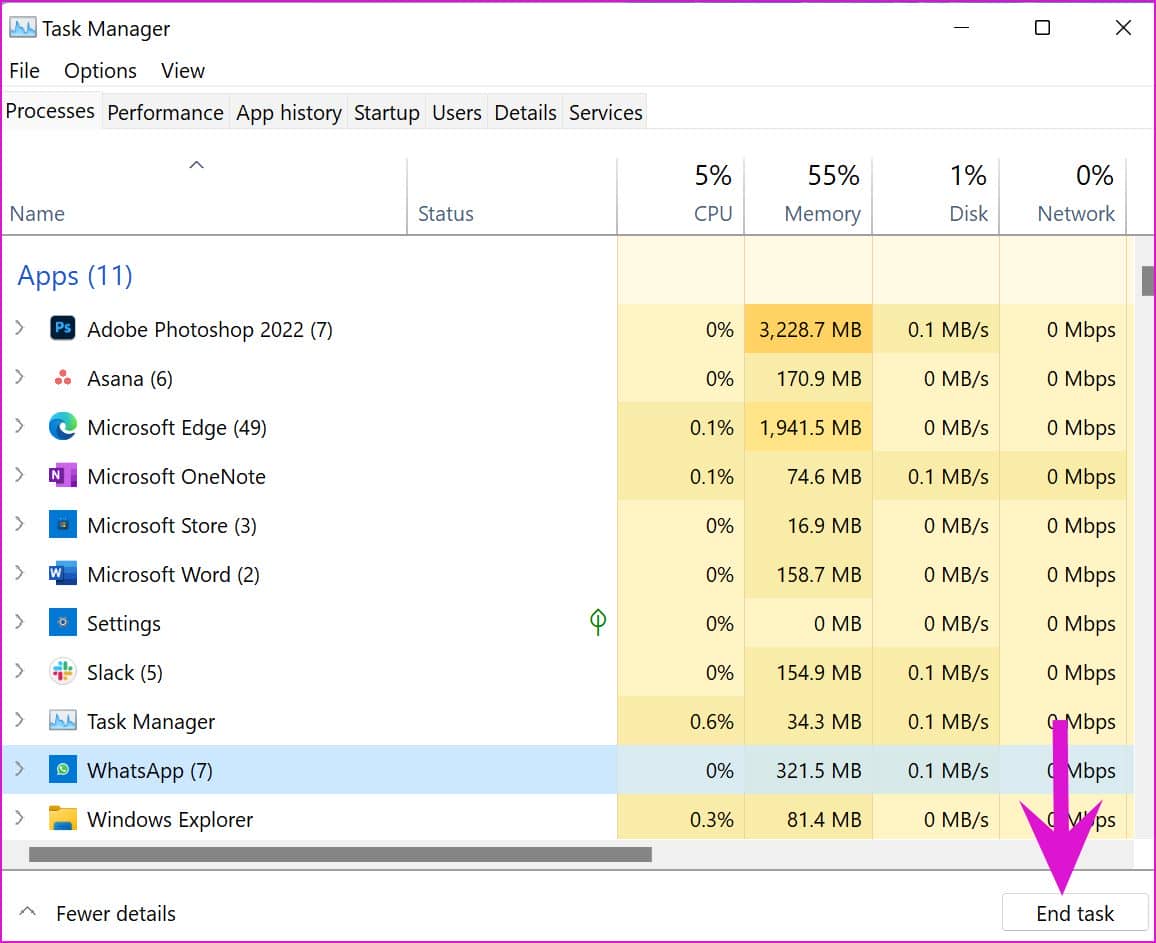The image size is (1156, 943).
Task: Select the Microsoft Word icon
Action: (63, 574)
